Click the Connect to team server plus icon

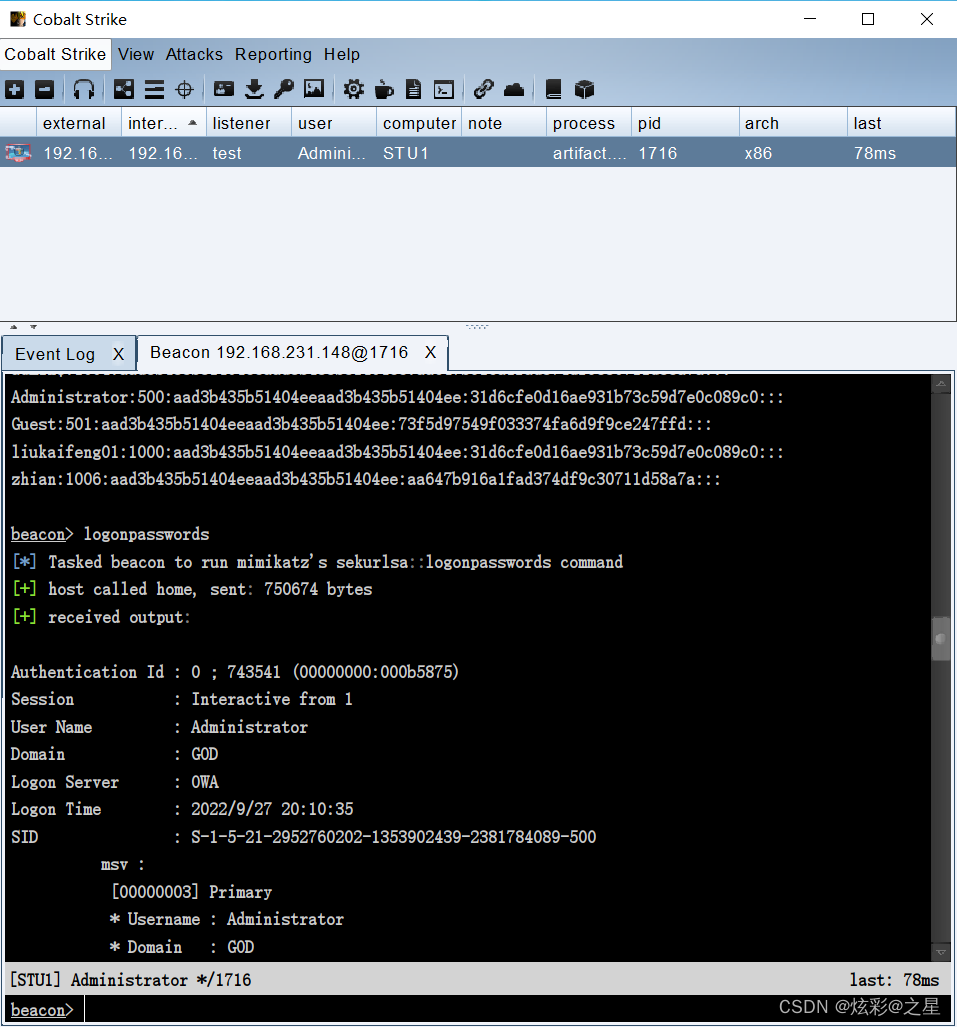pos(14,89)
